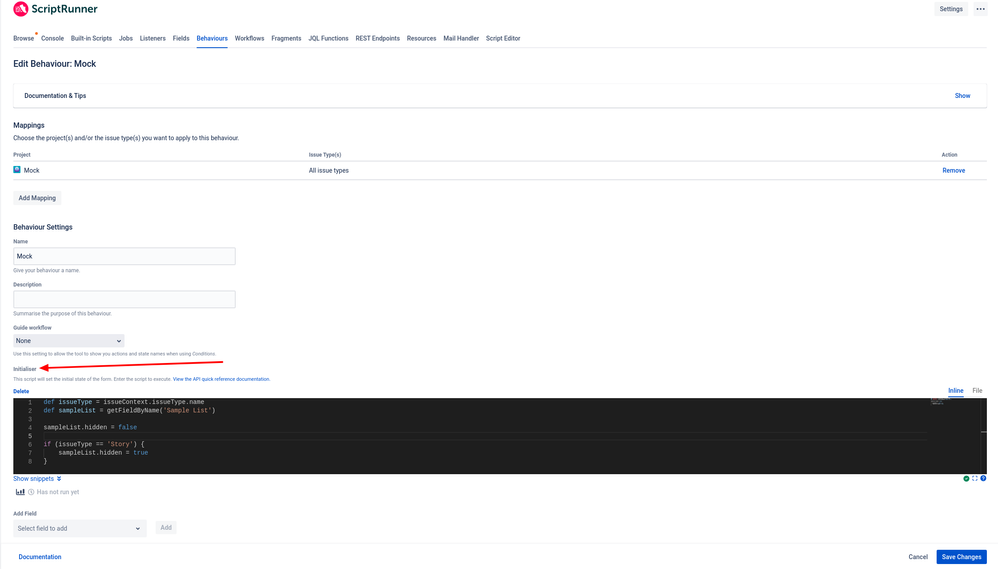Click the Cancel button
998x569 pixels.
918,557
